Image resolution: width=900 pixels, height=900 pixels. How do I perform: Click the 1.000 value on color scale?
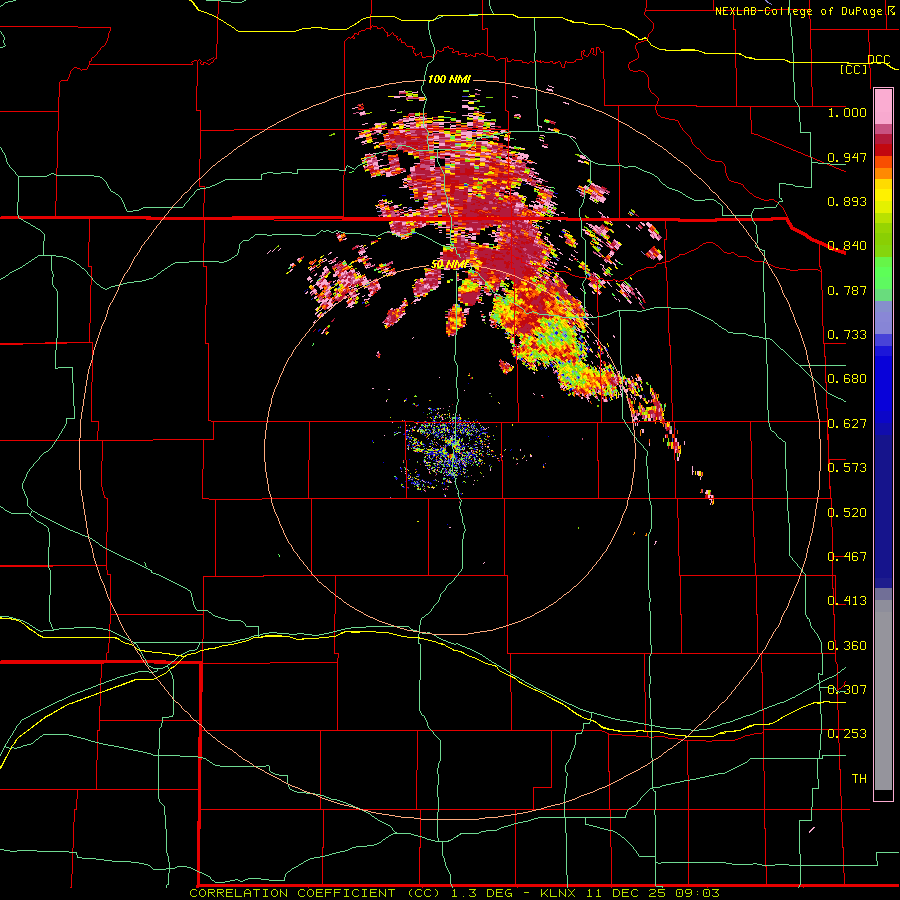pos(847,112)
